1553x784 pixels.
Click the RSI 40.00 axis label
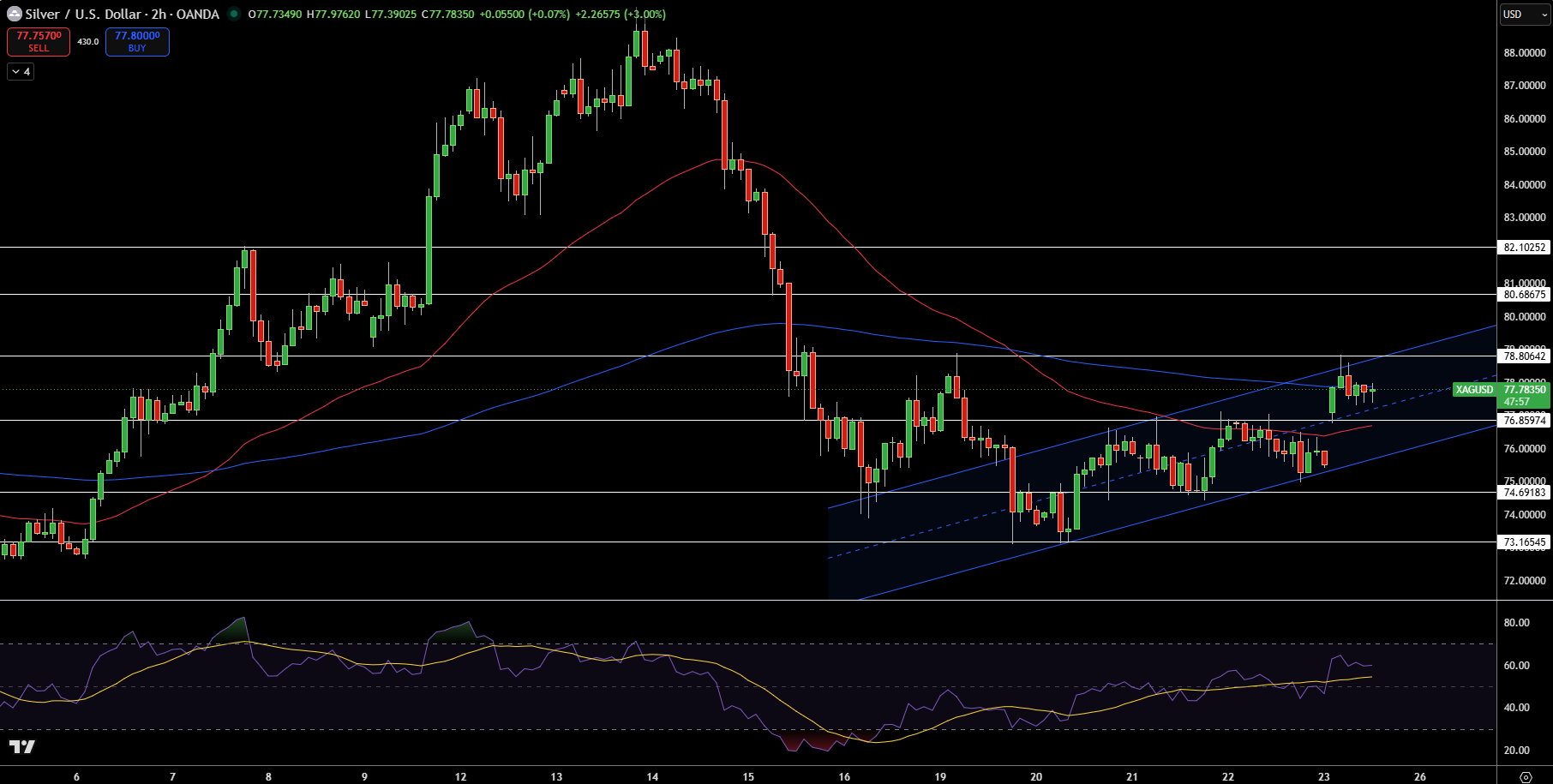pyautogui.click(x=1516, y=708)
